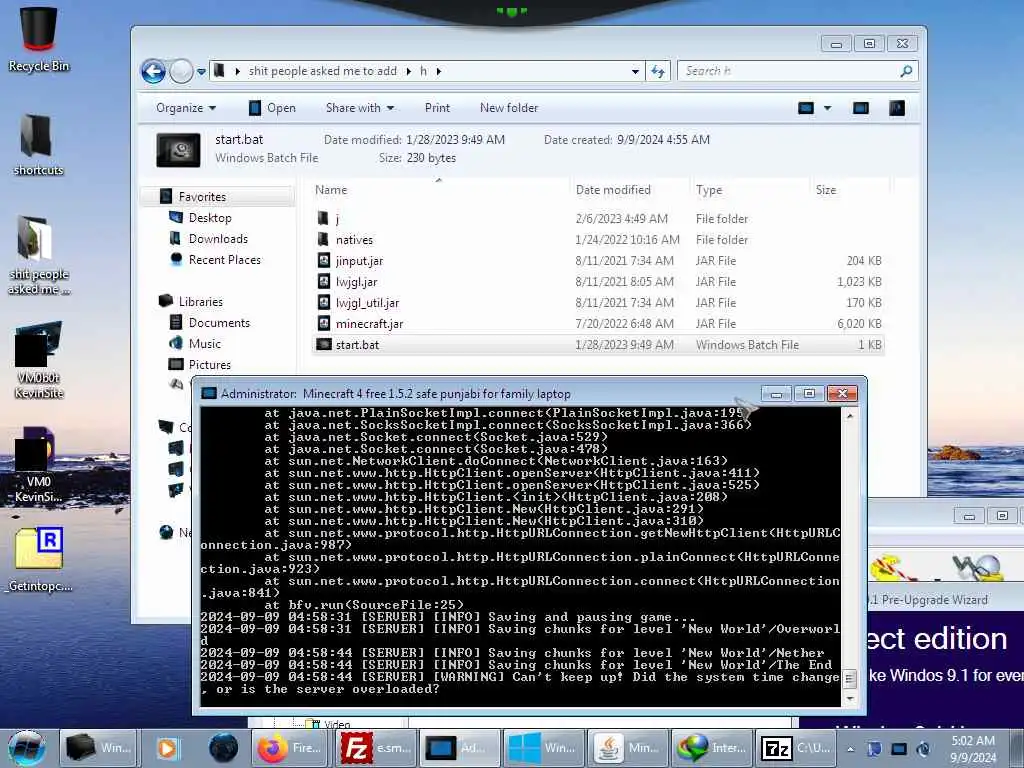Open the Recycle Bin desktop icon
The width and height of the screenshot is (1024, 768).
click(39, 39)
